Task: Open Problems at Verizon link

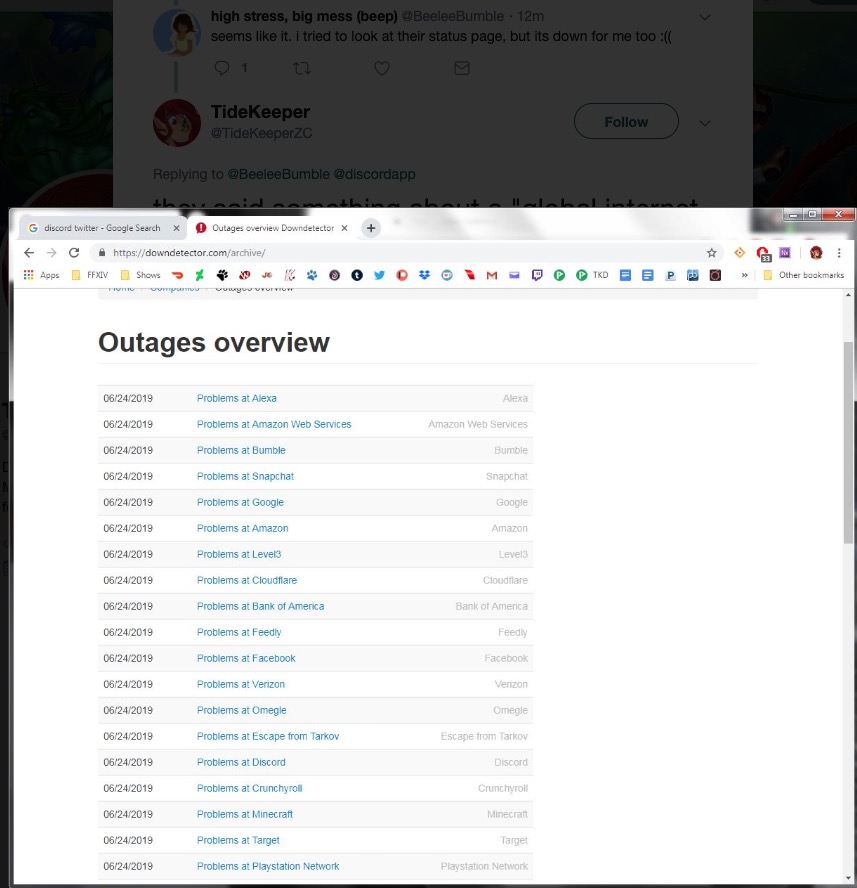Action: (241, 684)
